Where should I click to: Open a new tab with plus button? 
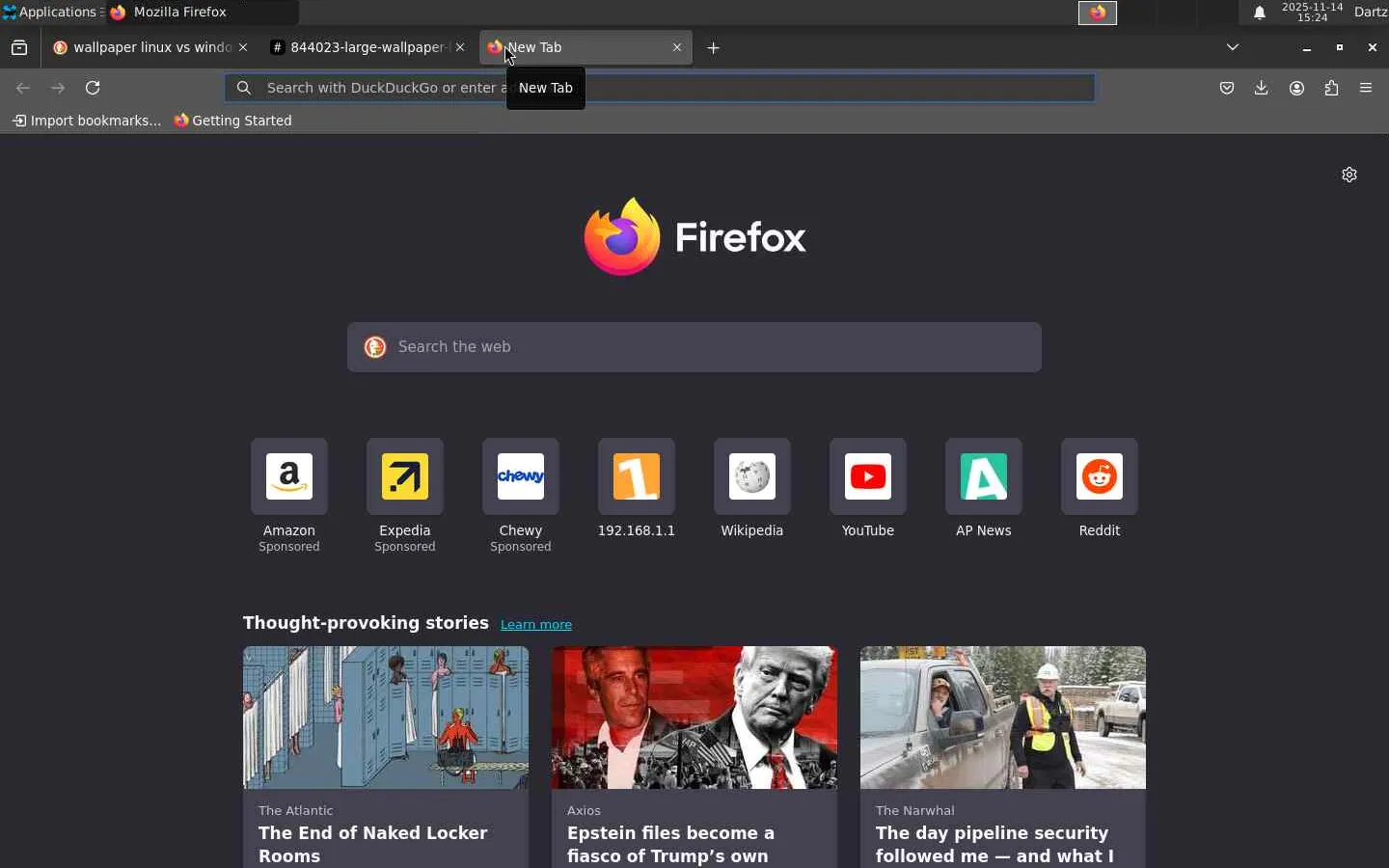714,47
